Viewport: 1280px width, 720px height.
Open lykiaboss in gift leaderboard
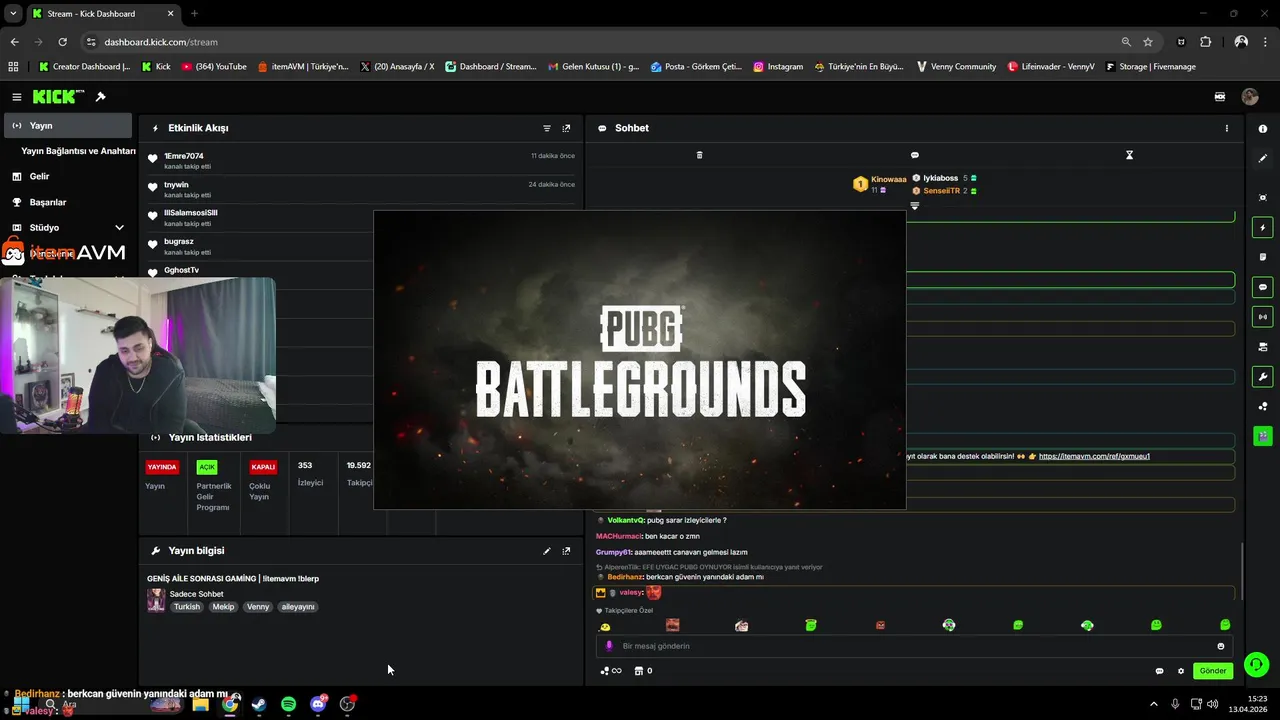(x=940, y=178)
